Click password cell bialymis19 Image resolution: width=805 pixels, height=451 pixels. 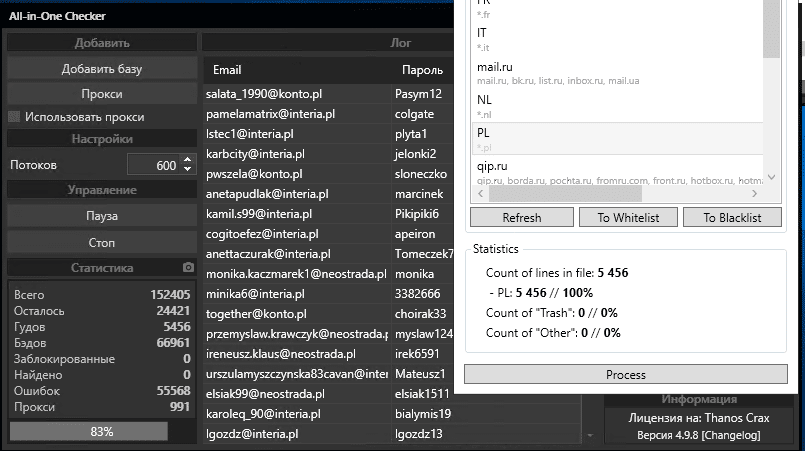click(x=423, y=414)
